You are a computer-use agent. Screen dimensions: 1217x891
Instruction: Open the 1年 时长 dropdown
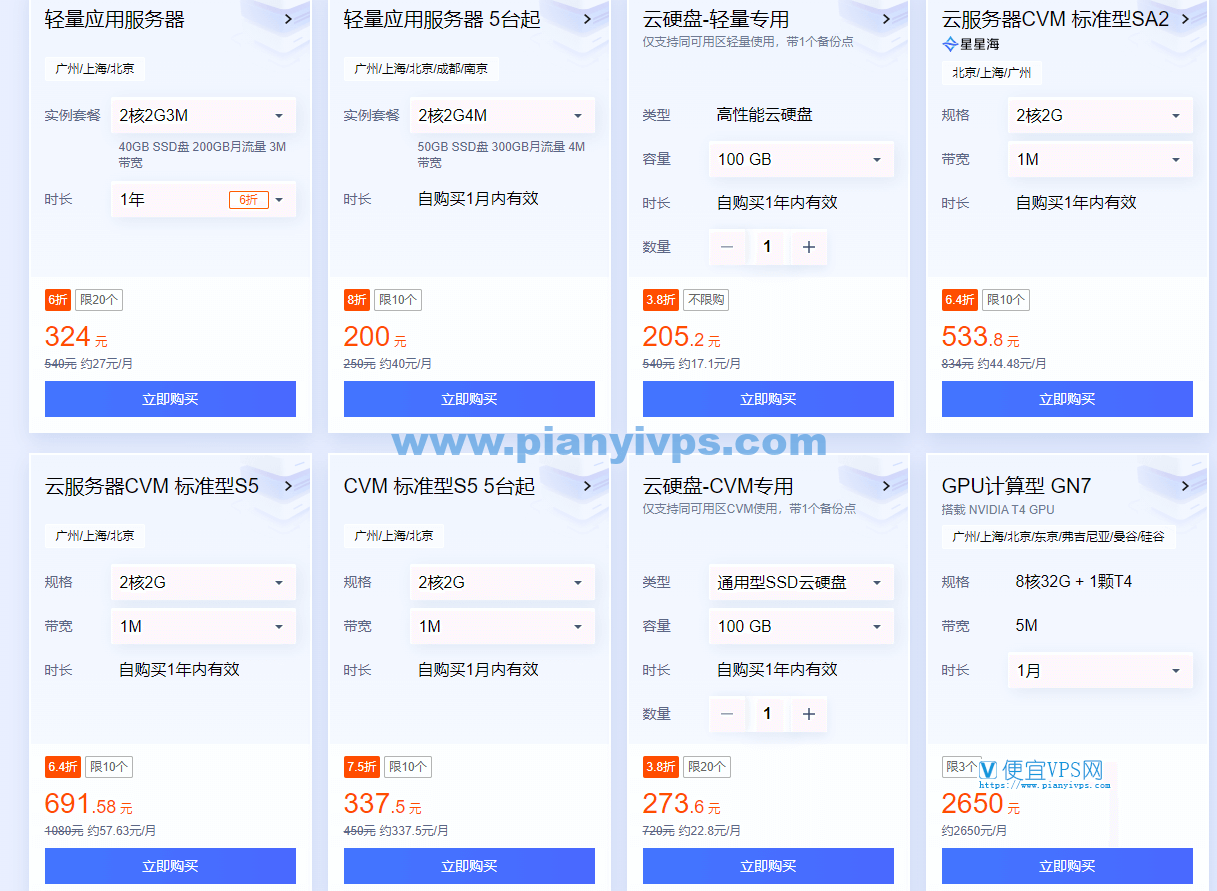click(203, 200)
